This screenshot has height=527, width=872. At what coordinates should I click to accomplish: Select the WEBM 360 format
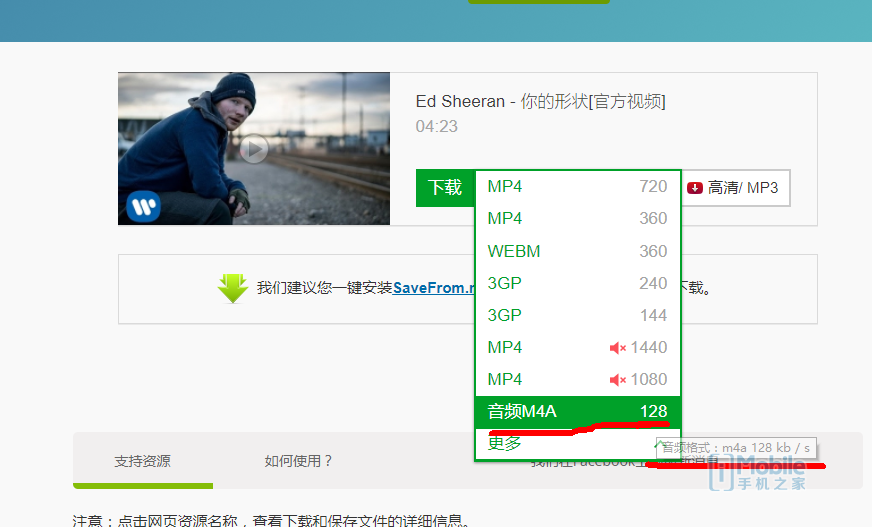(x=578, y=251)
